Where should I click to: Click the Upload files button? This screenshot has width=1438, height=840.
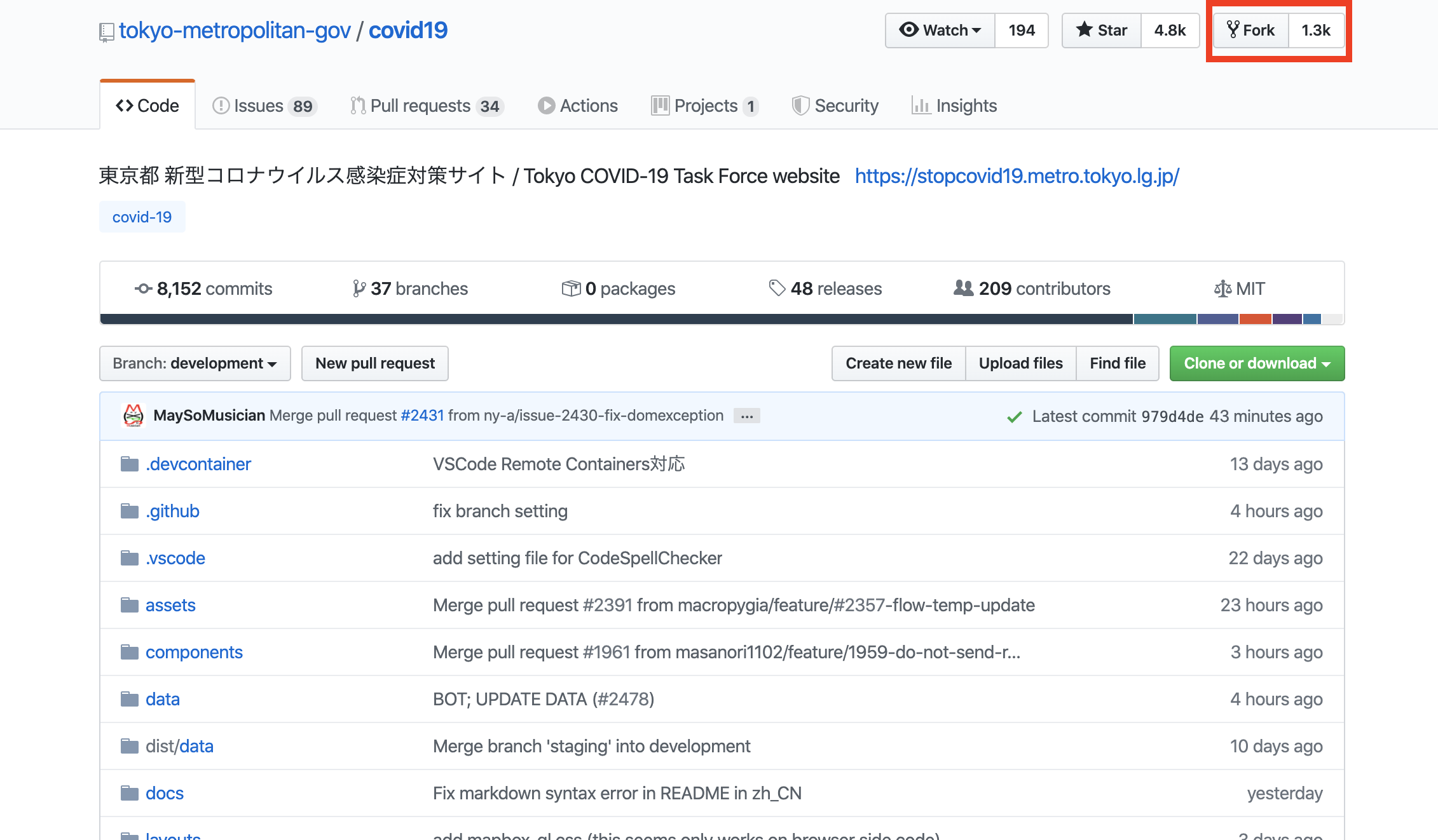click(1021, 363)
